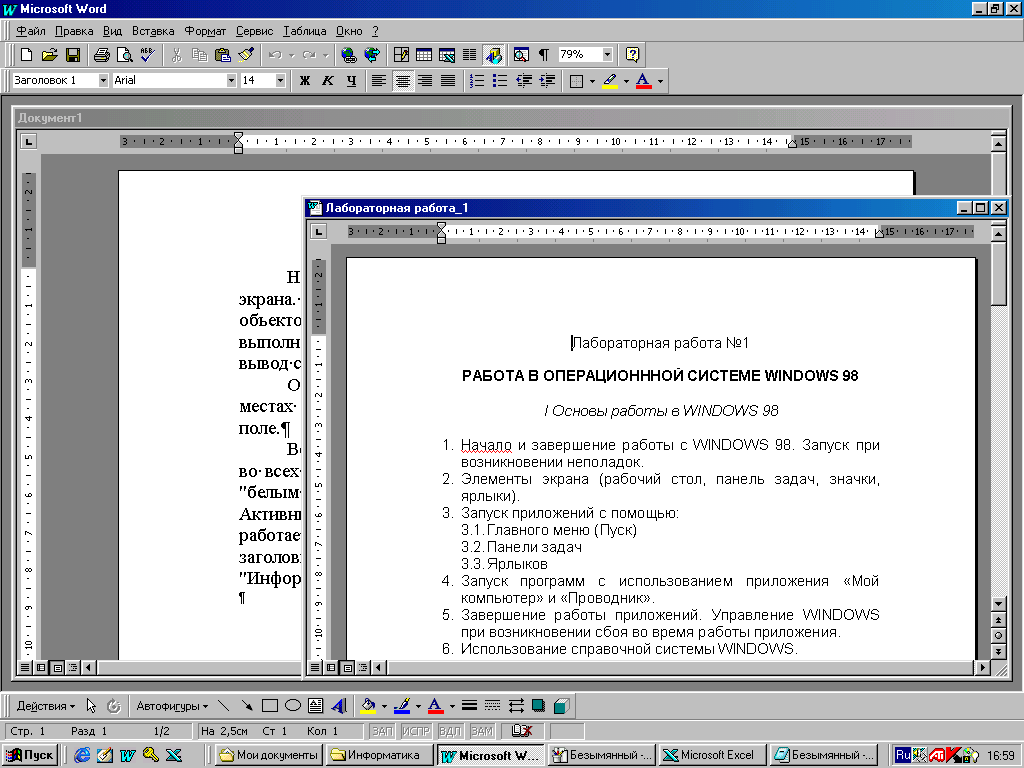Insert a Microsoft Excel worksheet
This screenshot has width=1024, height=768.
(x=447, y=55)
